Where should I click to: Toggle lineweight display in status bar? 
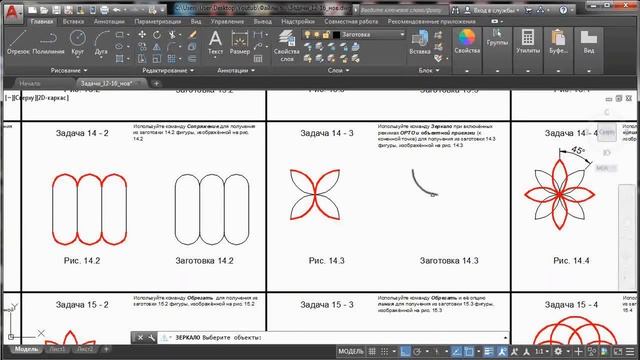click(x=489, y=351)
